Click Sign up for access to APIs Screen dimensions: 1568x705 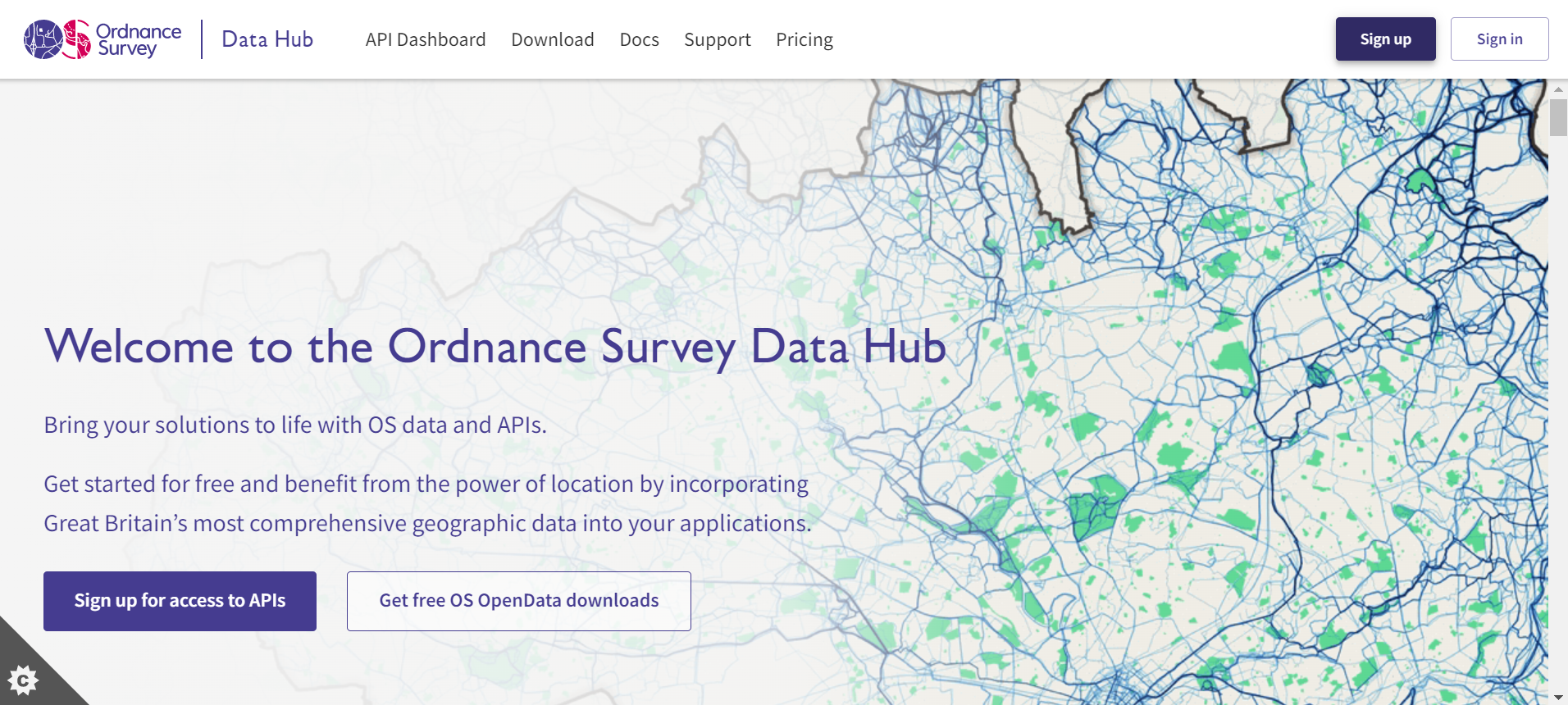pos(180,601)
